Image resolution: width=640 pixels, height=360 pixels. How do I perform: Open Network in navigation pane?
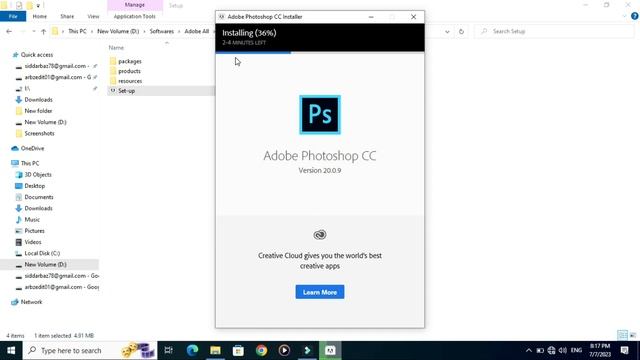(31, 302)
